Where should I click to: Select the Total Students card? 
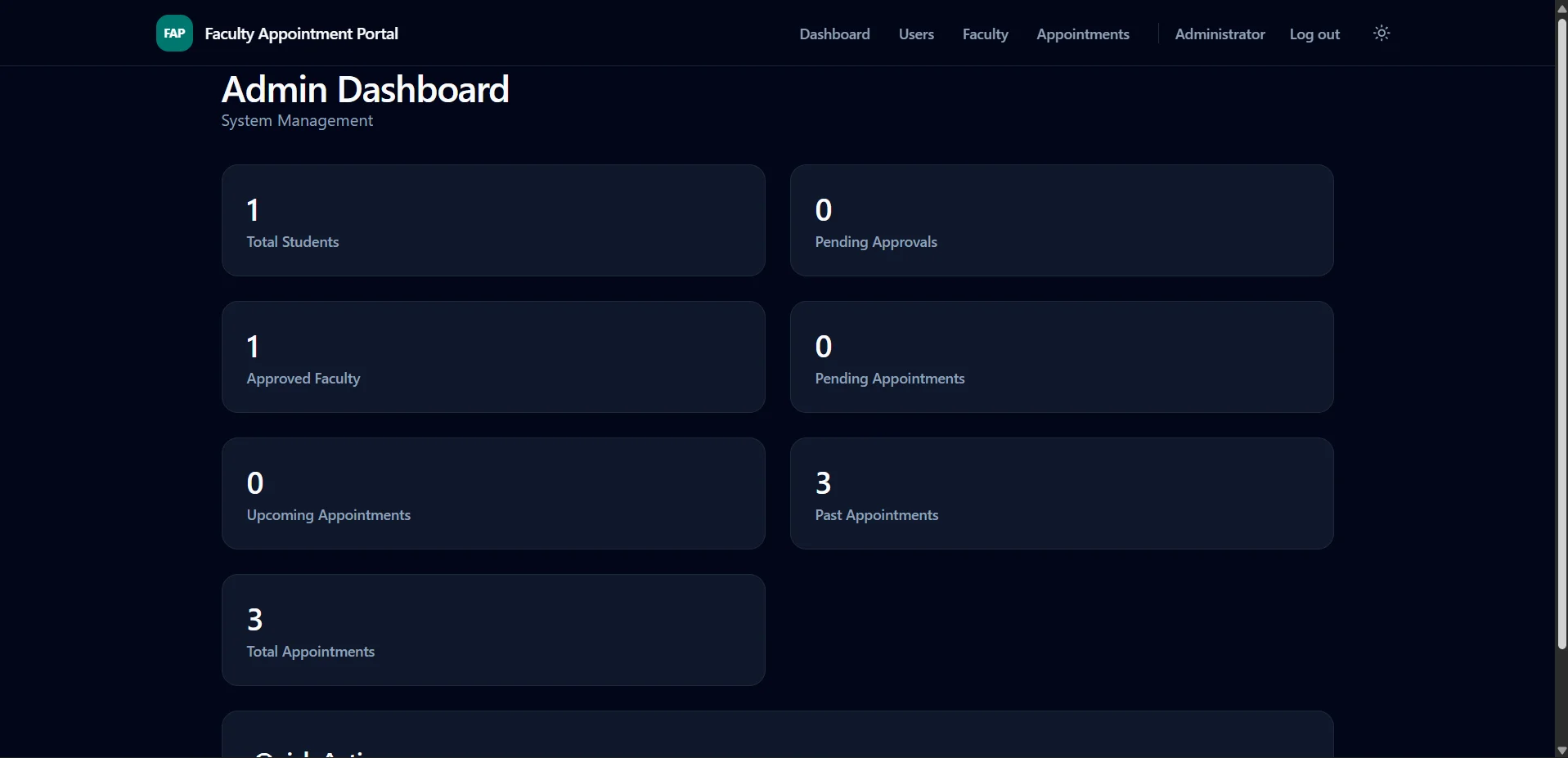click(x=493, y=221)
